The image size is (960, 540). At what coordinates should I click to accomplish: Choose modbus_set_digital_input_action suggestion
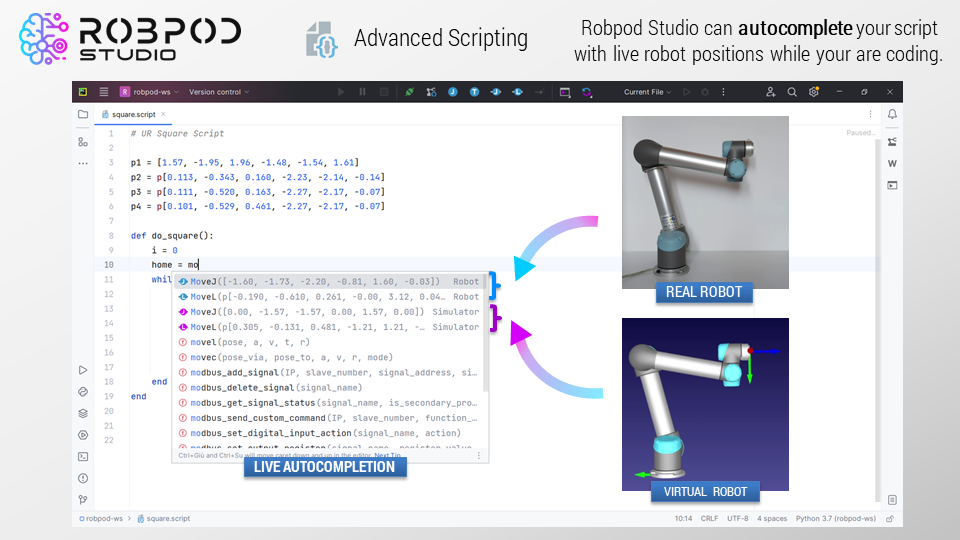[329, 433]
